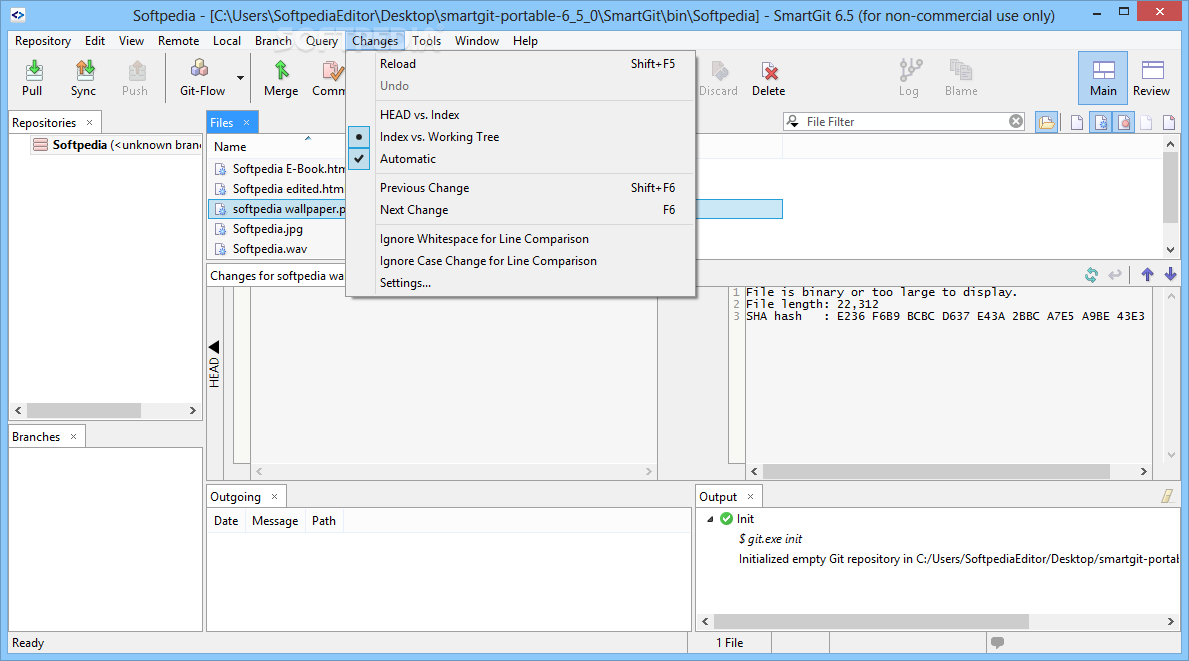Close the Output tab
The width and height of the screenshot is (1189, 661).
click(x=751, y=497)
